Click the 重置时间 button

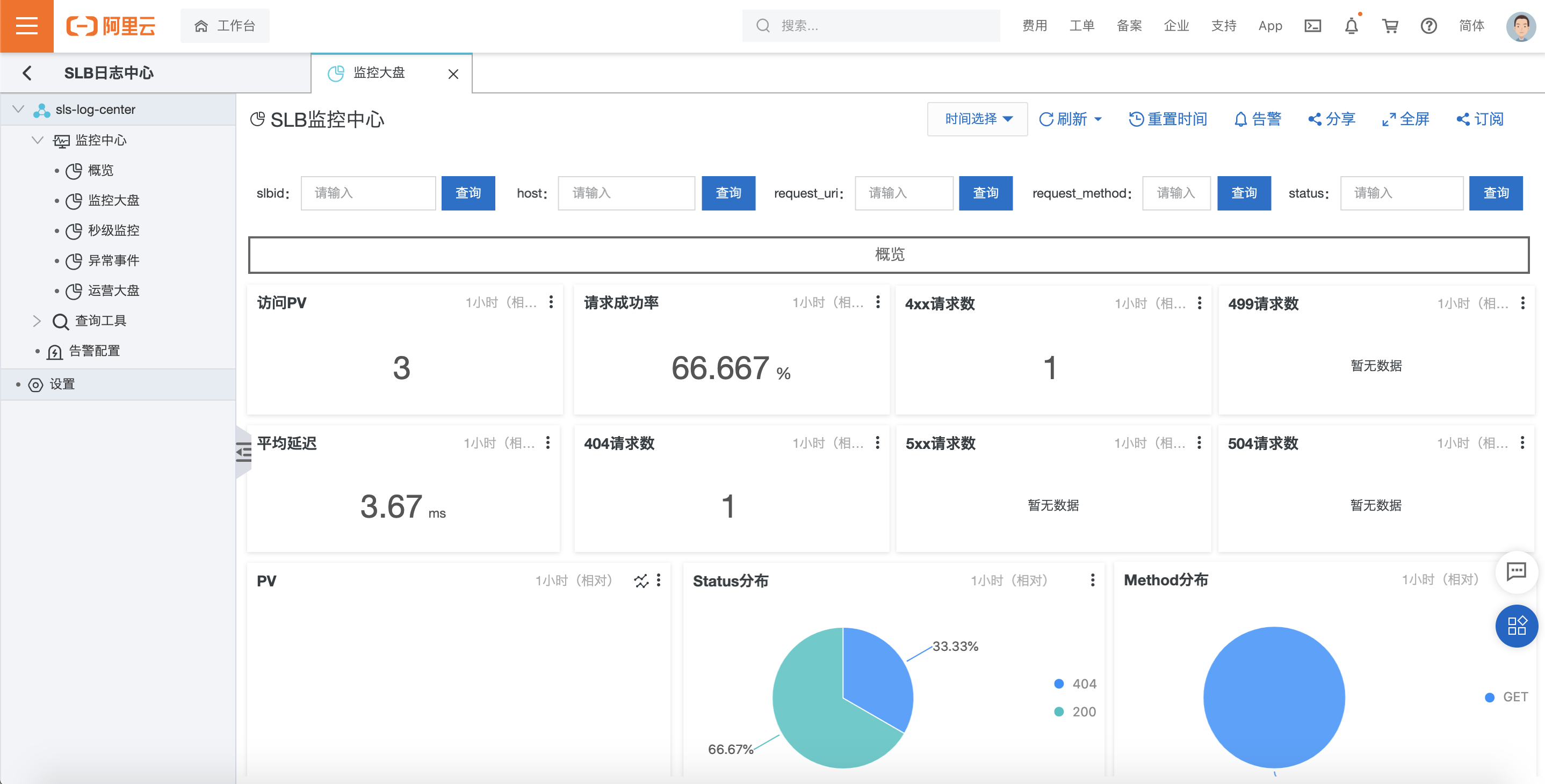pos(1168,119)
